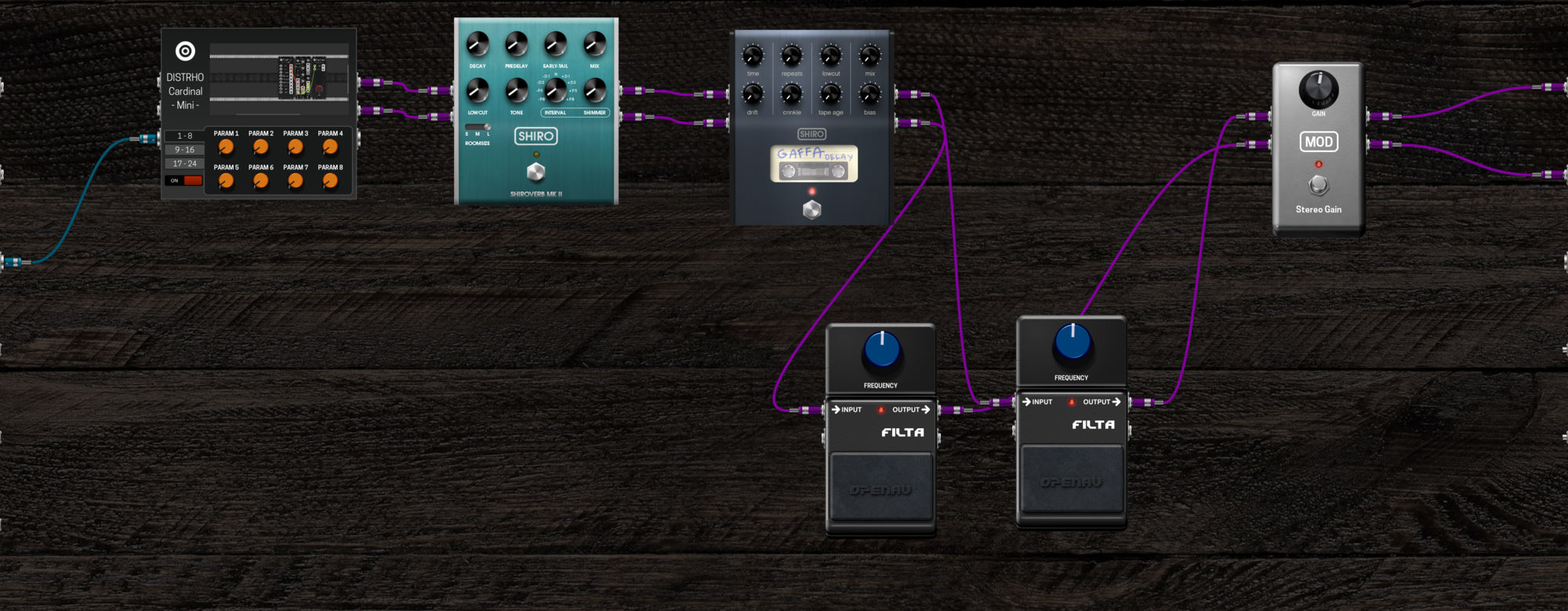Select the 9 - 16 parameter bank
This screenshot has height=611, width=1568.
coord(184,150)
